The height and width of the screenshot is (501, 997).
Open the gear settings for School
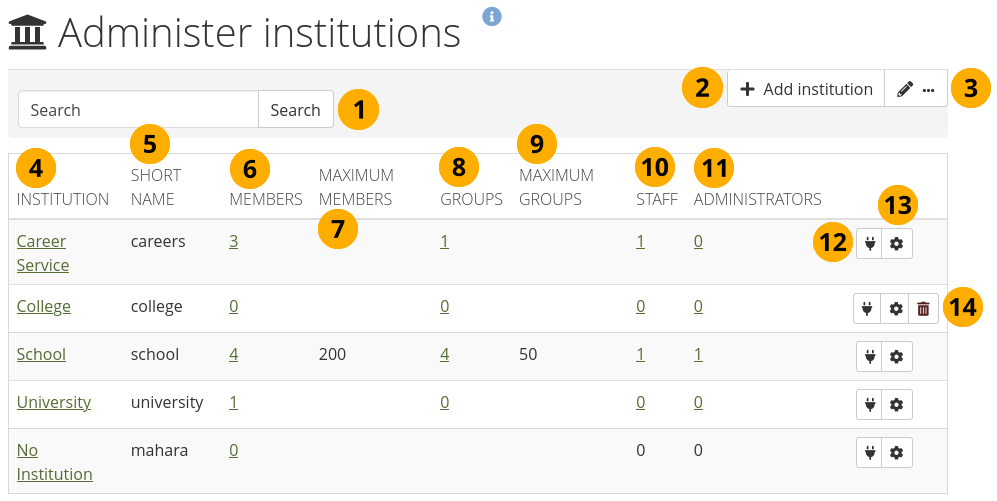[x=897, y=356]
